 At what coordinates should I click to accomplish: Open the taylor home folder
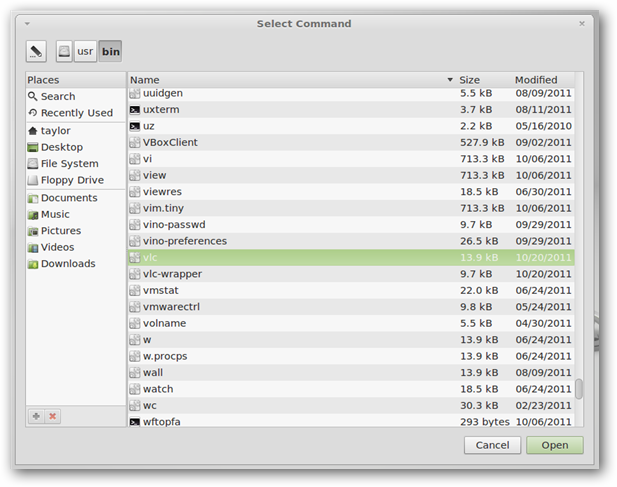[x=76, y=131]
